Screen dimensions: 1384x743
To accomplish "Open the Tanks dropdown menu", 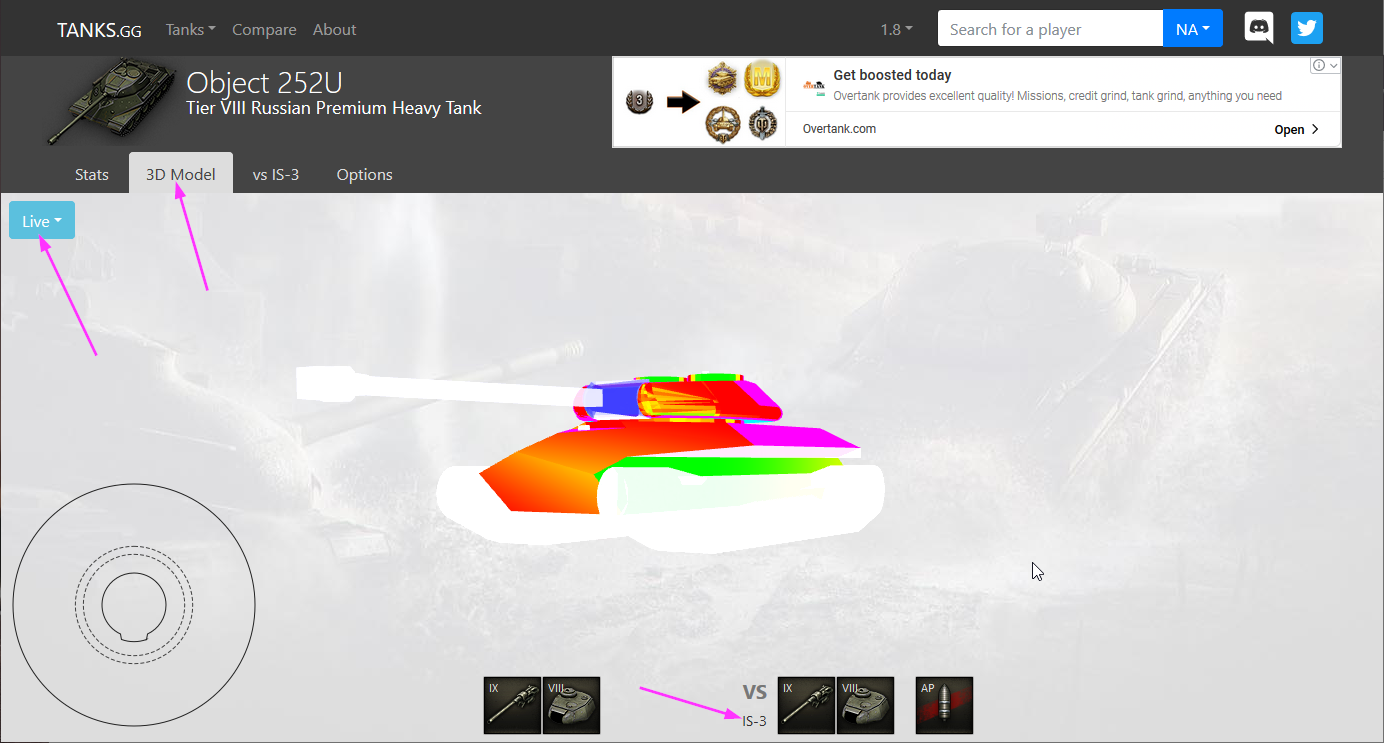I will pos(191,29).
